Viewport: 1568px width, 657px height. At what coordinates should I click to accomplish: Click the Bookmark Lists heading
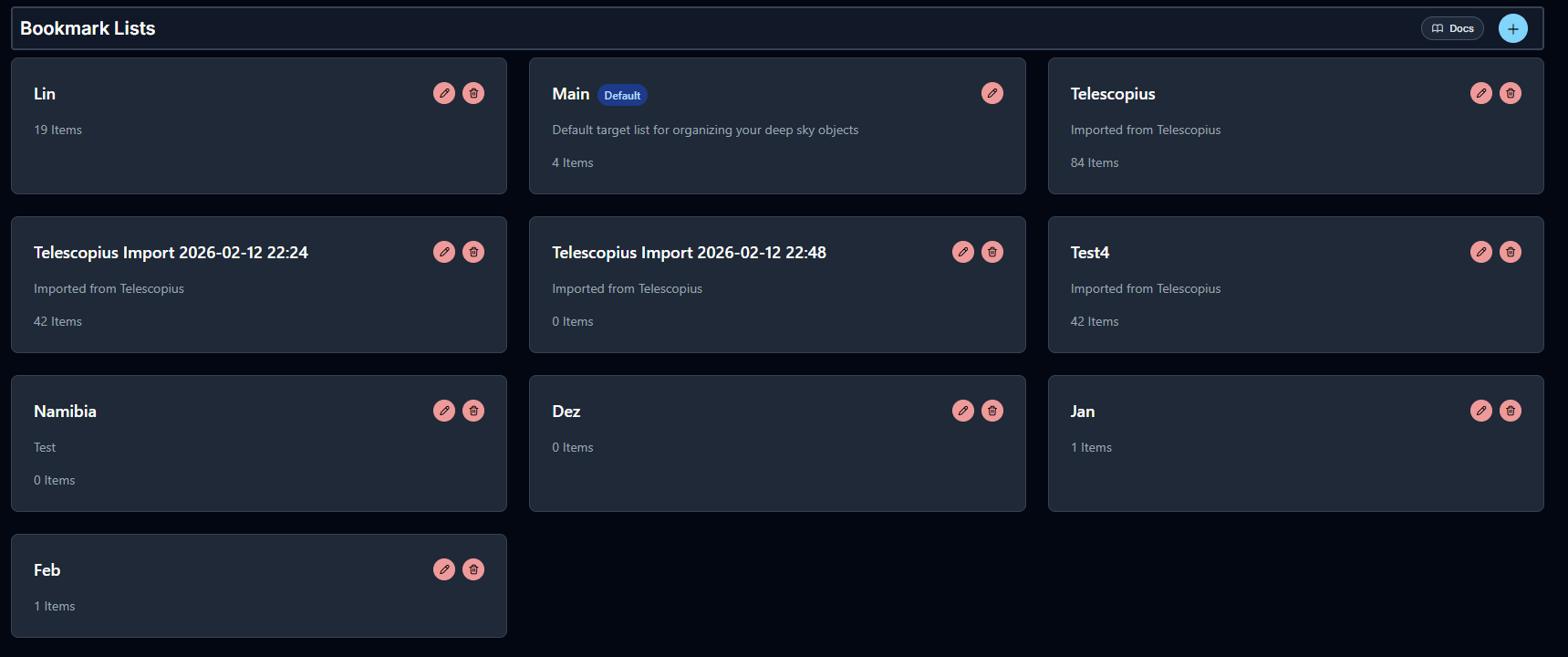[x=88, y=28]
